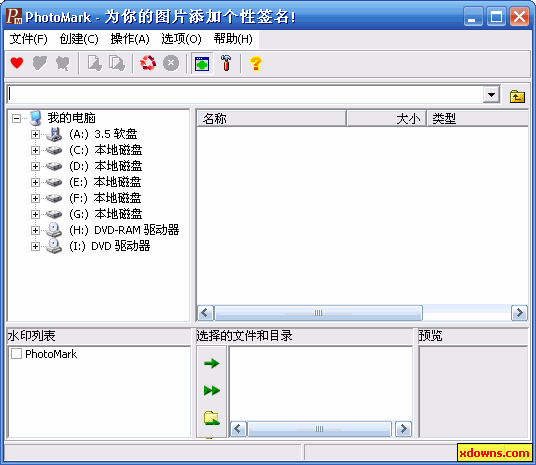The width and height of the screenshot is (536, 465).
Task: Toggle the green preview window icon
Action: click(x=202, y=64)
